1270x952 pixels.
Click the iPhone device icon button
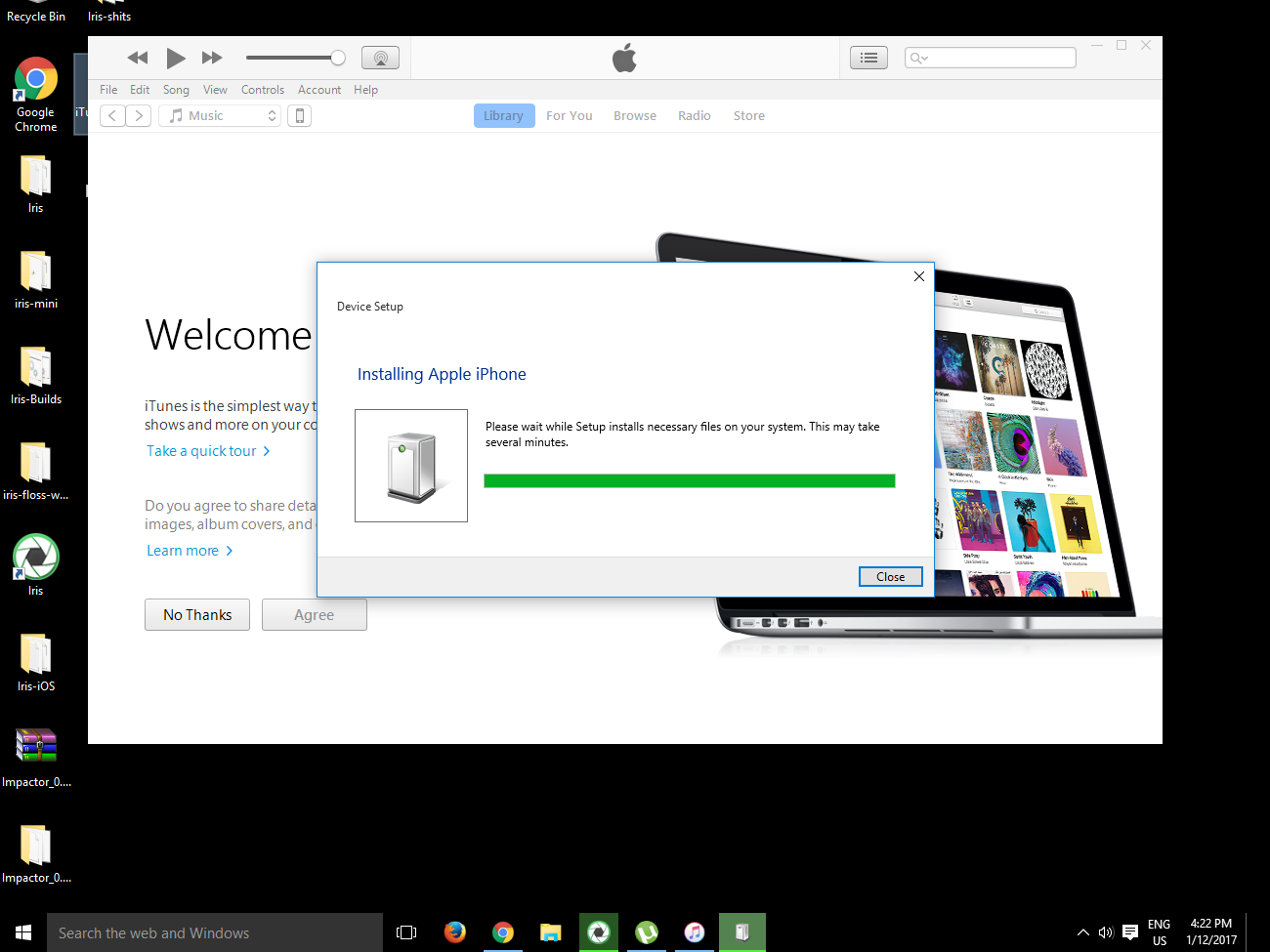click(300, 115)
